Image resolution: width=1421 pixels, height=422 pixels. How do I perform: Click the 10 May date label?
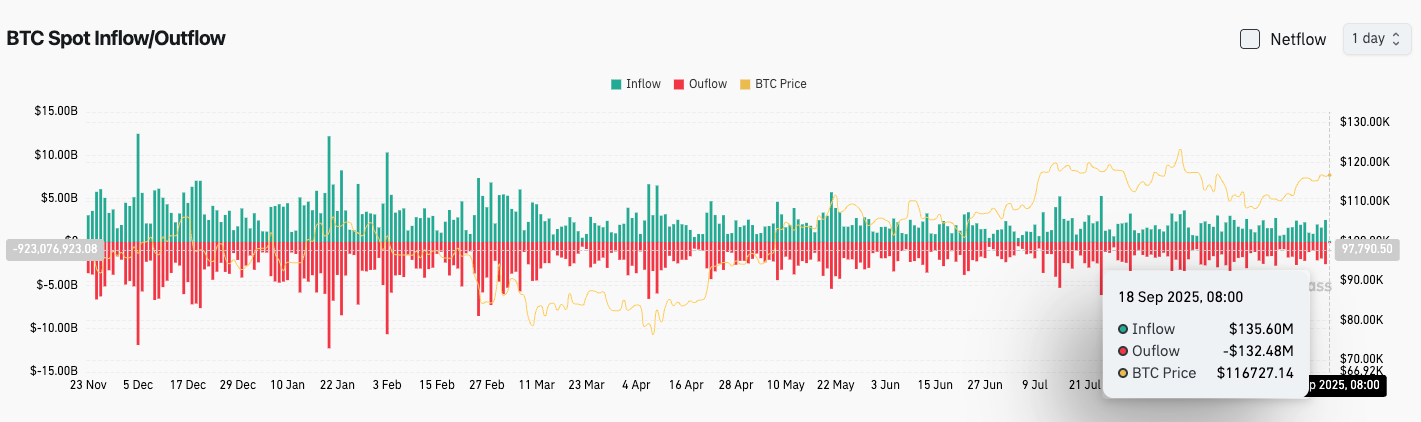pyautogui.click(x=786, y=384)
